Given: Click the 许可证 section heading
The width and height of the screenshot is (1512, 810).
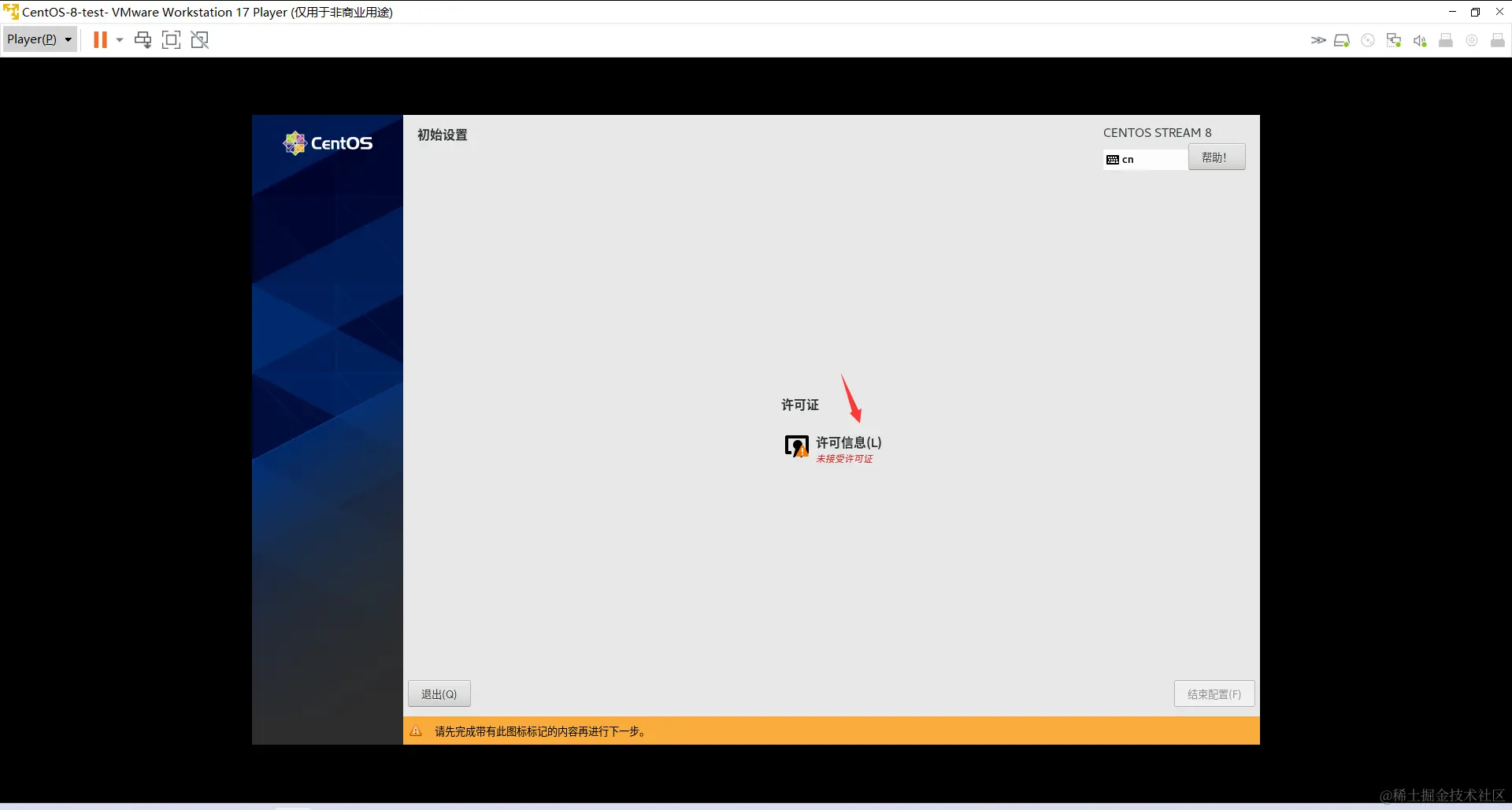Looking at the screenshot, I should 800,405.
